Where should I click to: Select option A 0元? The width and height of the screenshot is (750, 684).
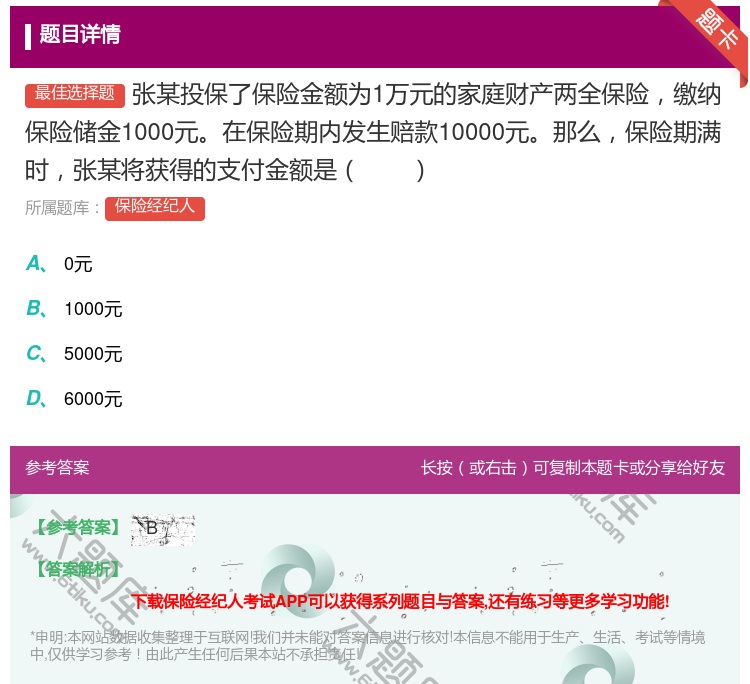[x=59, y=264]
